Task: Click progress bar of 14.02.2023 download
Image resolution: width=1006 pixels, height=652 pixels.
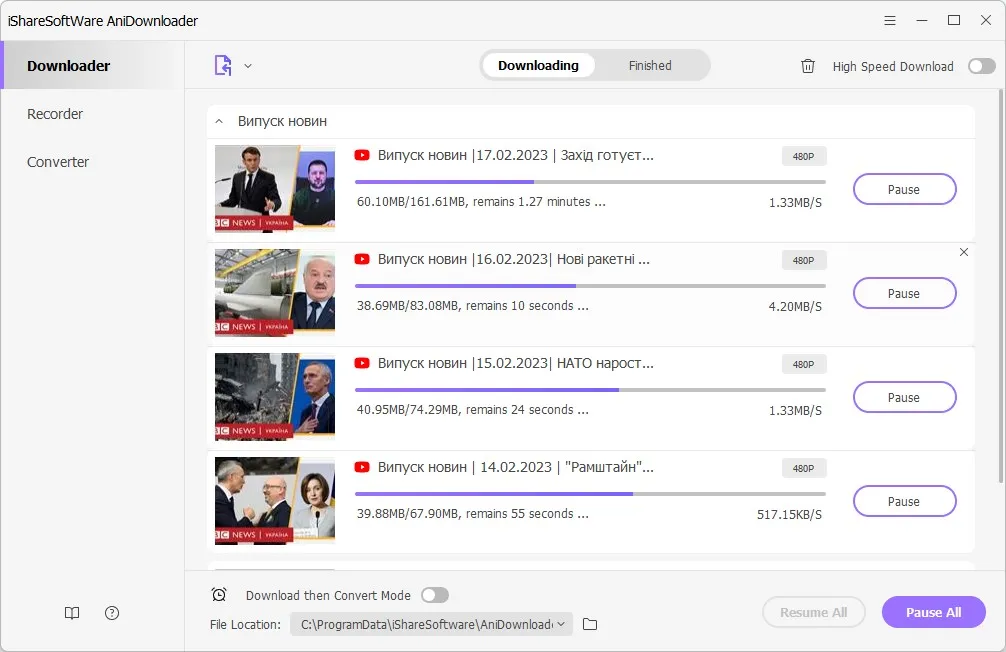Action: pos(590,494)
